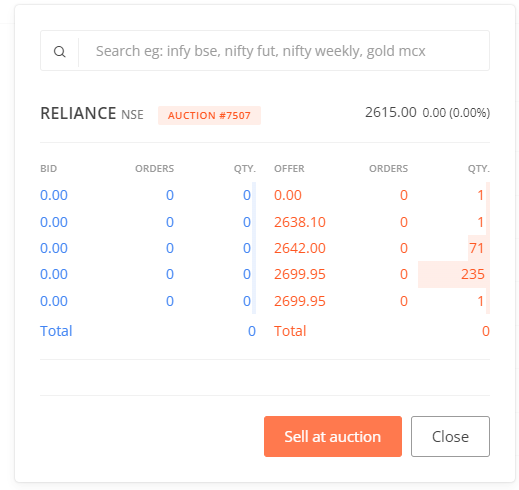The height and width of the screenshot is (490, 519).
Task: Click the first 2699.95 offer price
Action: pos(300,274)
